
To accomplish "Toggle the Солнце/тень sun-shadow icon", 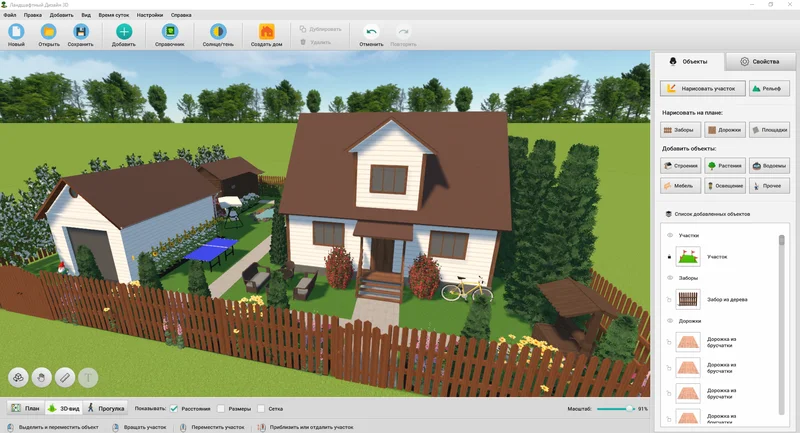I will coord(218,32).
